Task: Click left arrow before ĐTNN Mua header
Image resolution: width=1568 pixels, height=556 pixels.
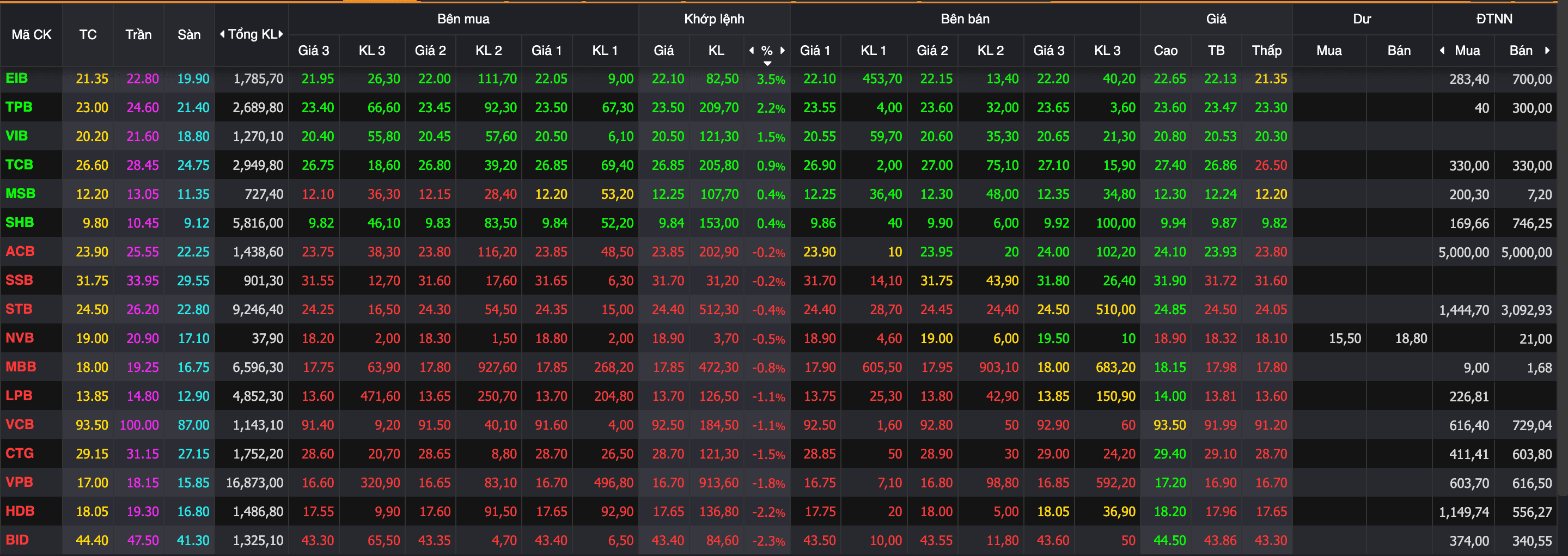Action: 1442,51
